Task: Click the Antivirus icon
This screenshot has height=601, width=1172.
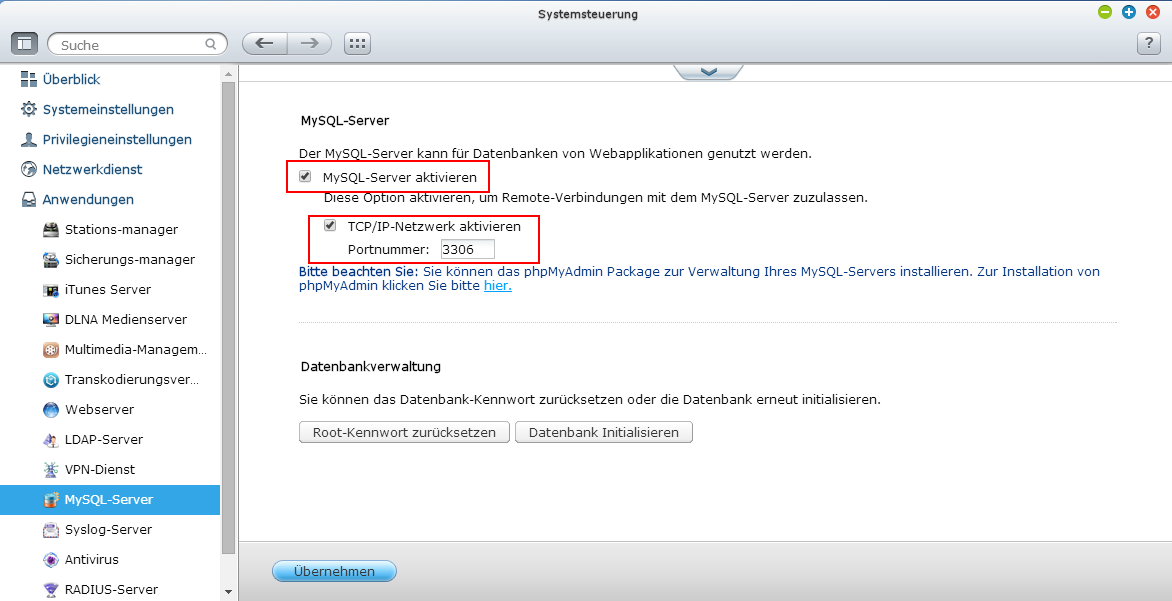Action: coord(51,560)
